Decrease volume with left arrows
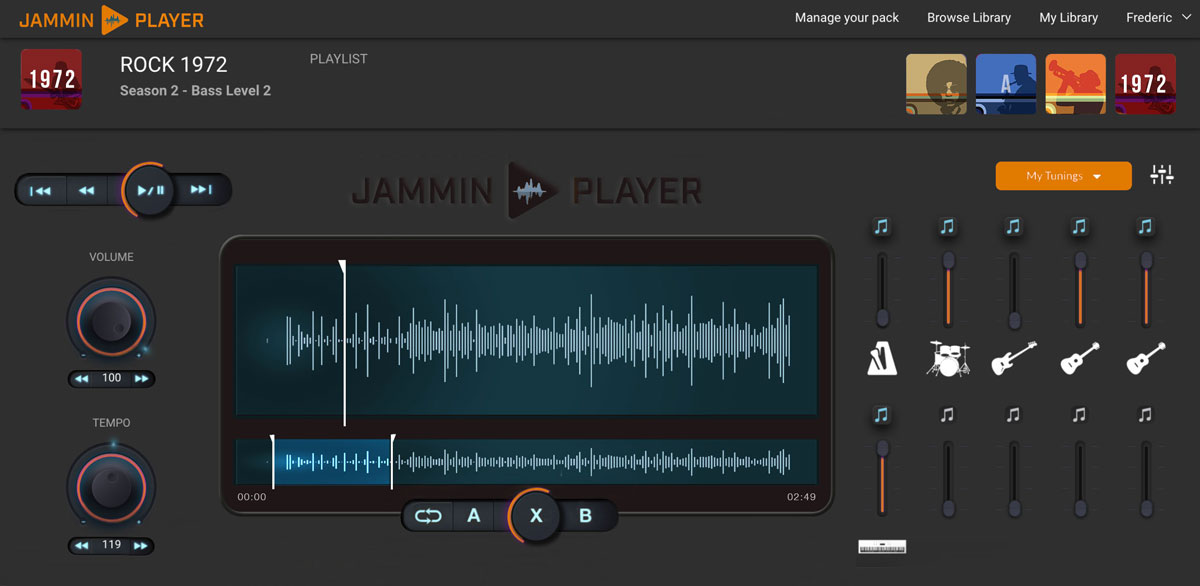The image size is (1200, 586). click(82, 378)
